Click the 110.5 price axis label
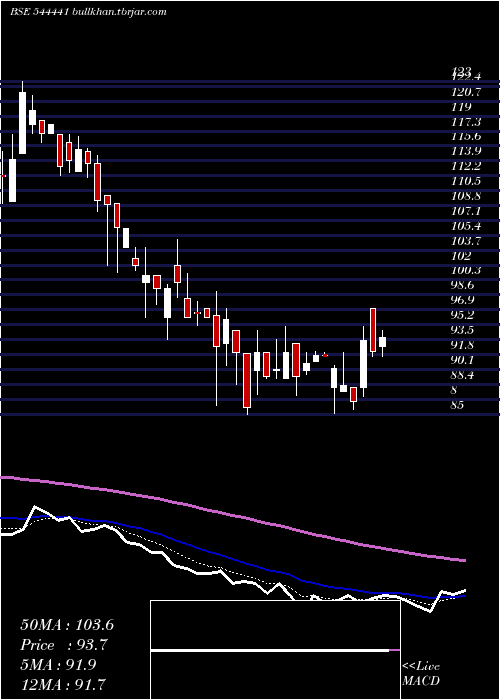 coord(466,181)
